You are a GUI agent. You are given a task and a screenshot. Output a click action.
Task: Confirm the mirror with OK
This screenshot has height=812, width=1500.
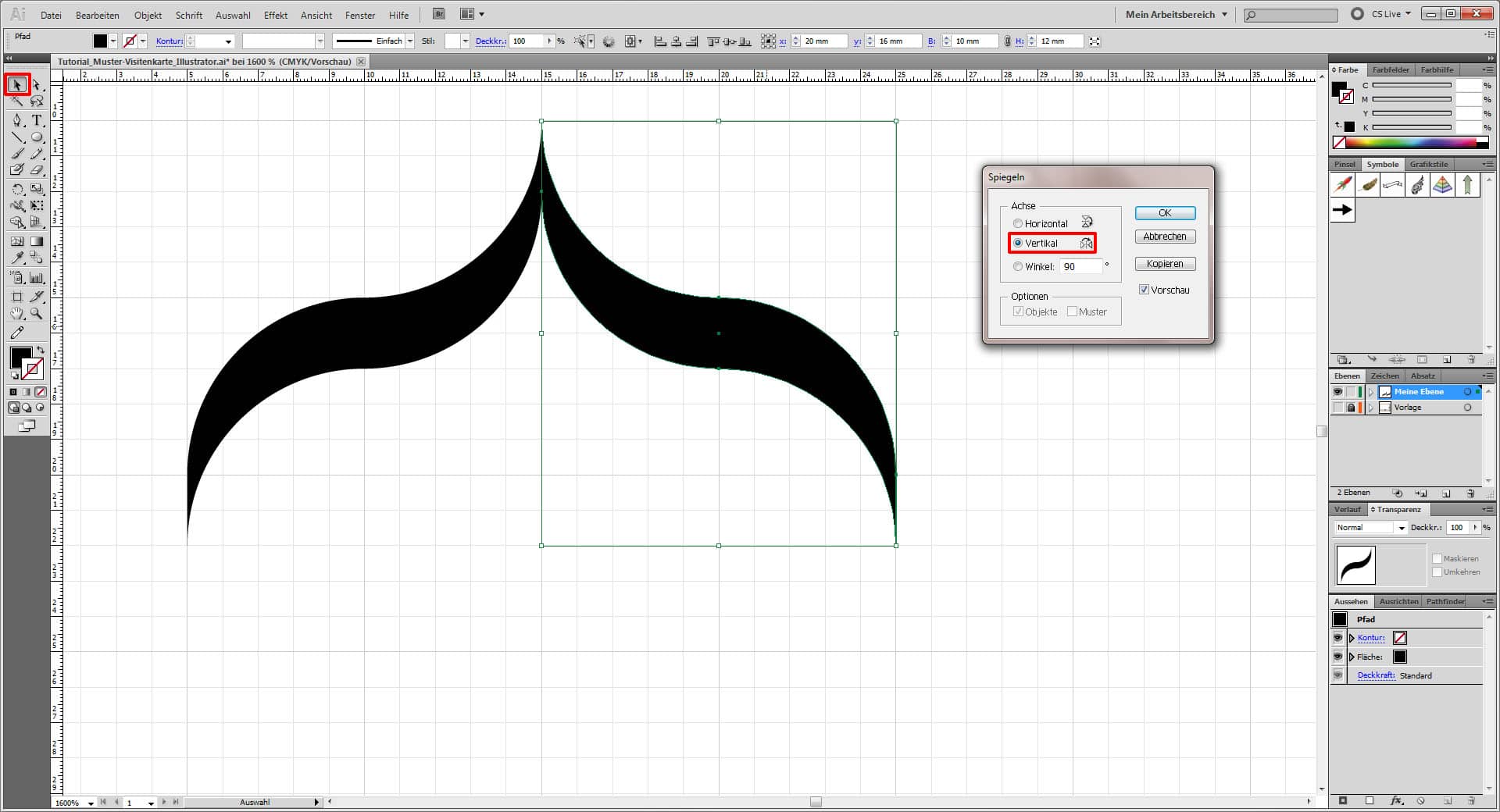click(x=1164, y=212)
